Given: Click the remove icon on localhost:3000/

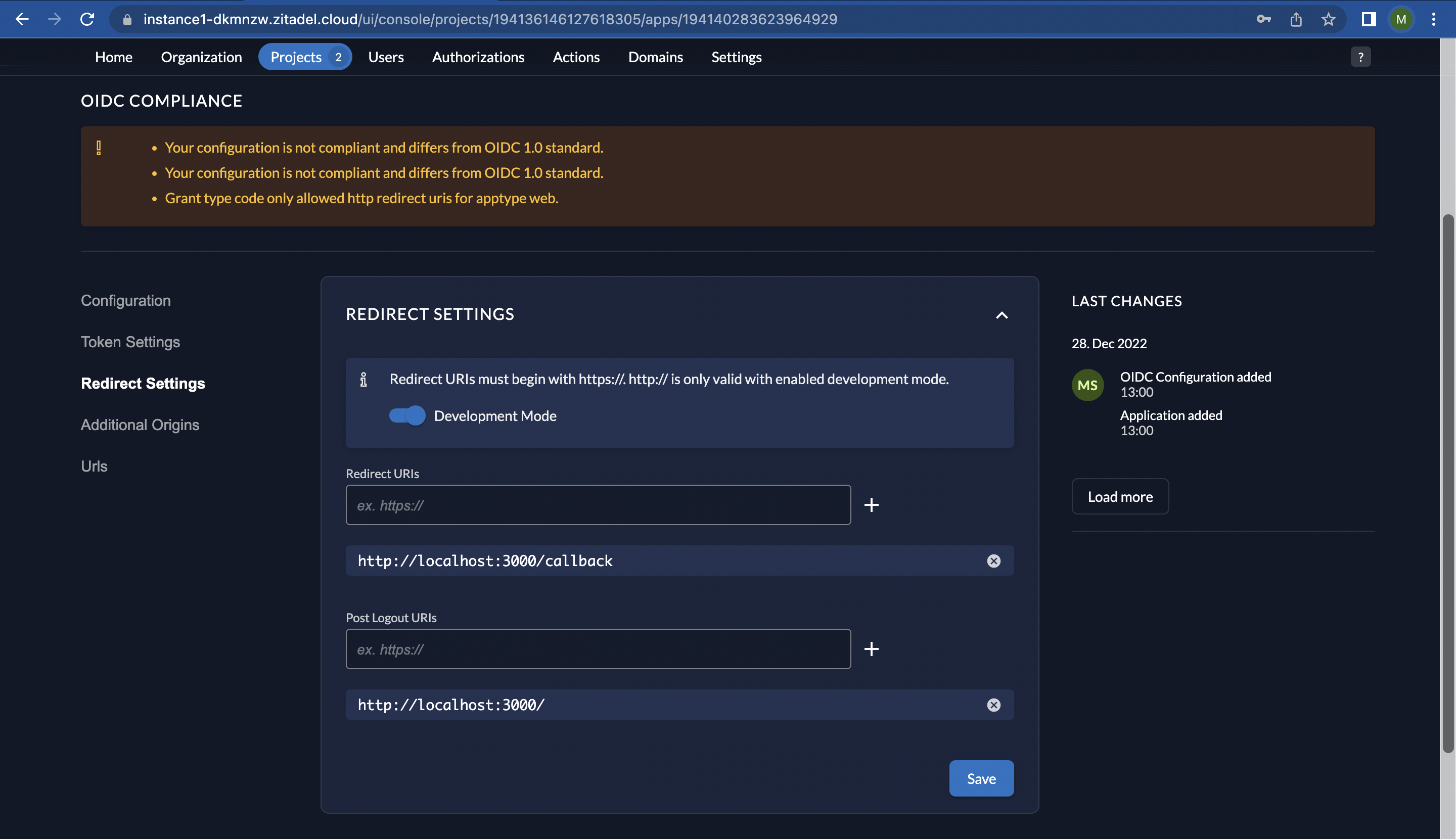Looking at the screenshot, I should [x=993, y=705].
